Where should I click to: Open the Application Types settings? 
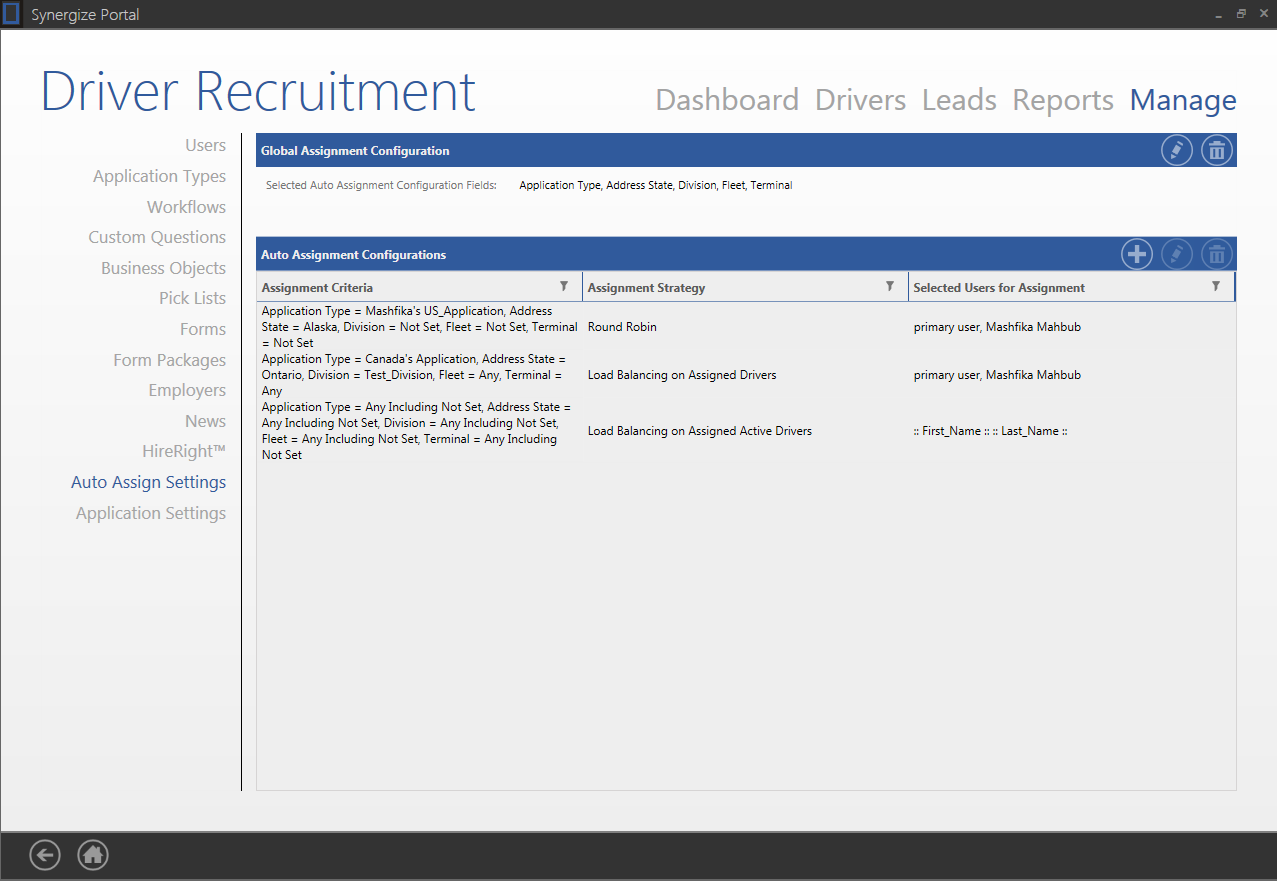pyautogui.click(x=159, y=176)
